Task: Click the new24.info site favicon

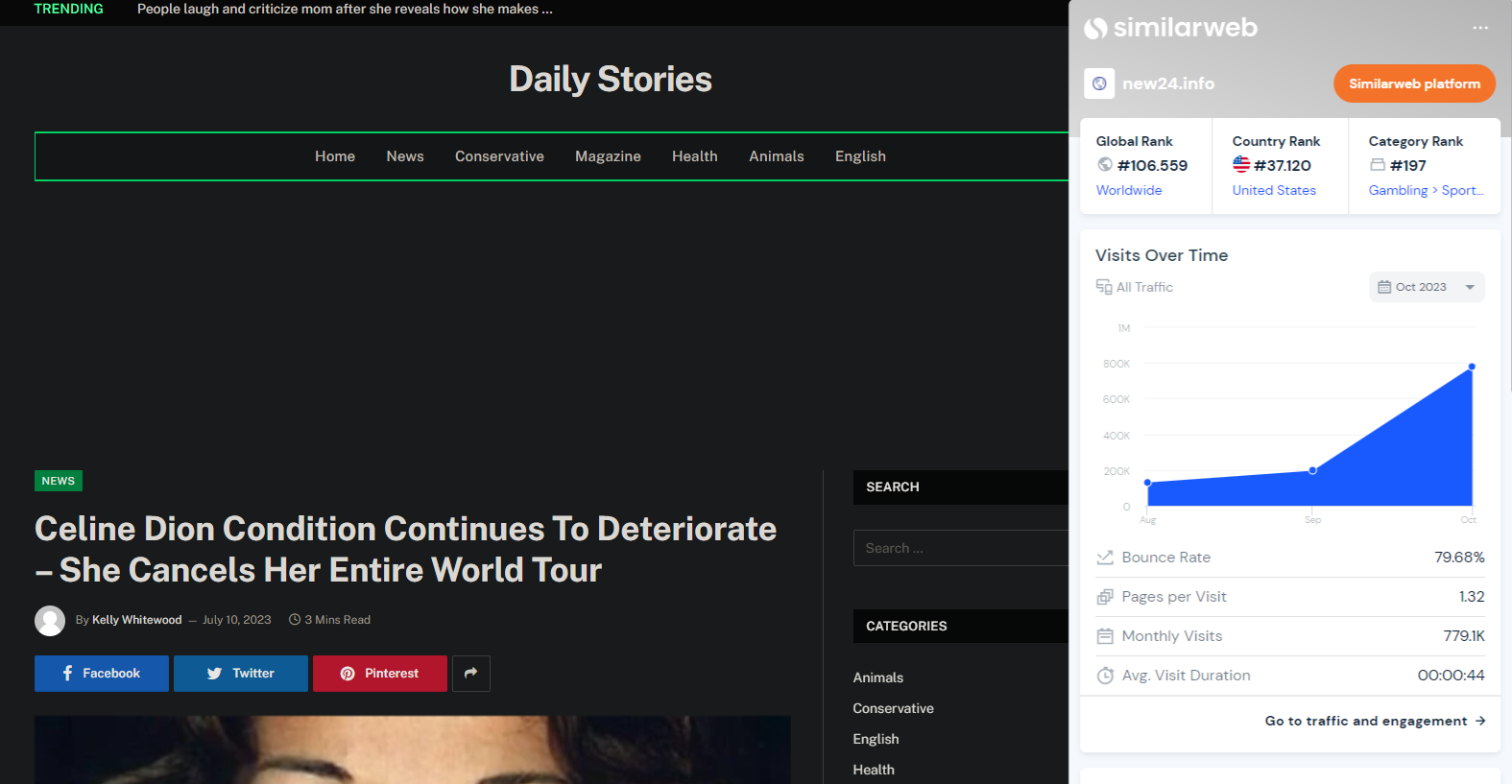Action: [1099, 83]
